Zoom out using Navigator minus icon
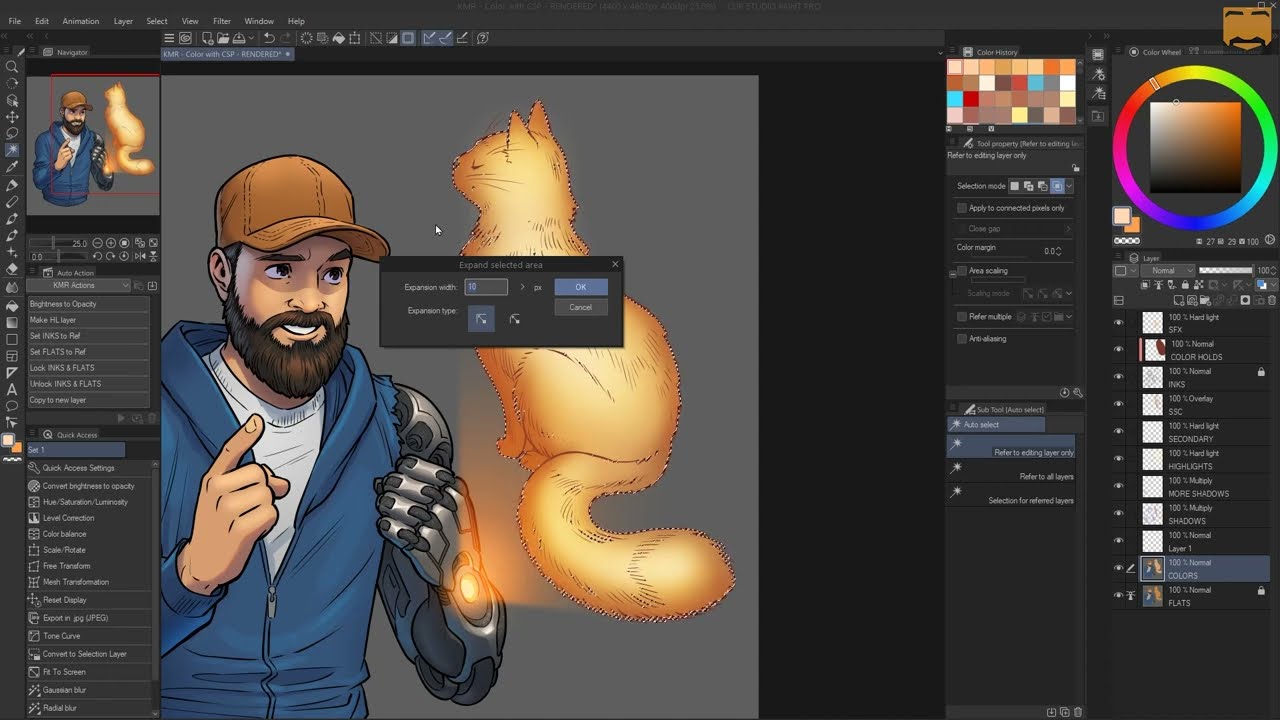Viewport: 1280px width, 720px height. point(96,243)
